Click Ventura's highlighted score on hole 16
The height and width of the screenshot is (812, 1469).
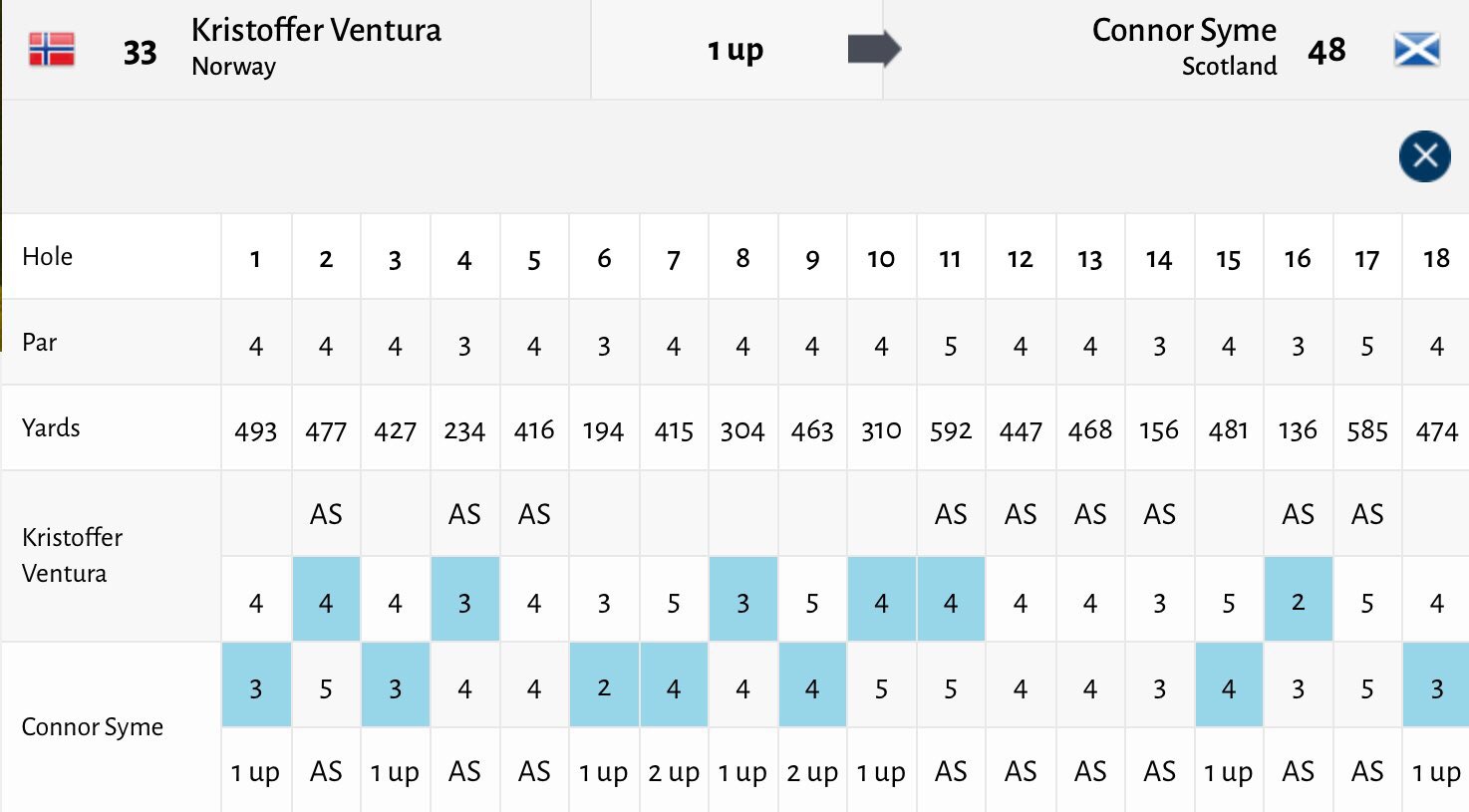pyautogui.click(x=1298, y=602)
